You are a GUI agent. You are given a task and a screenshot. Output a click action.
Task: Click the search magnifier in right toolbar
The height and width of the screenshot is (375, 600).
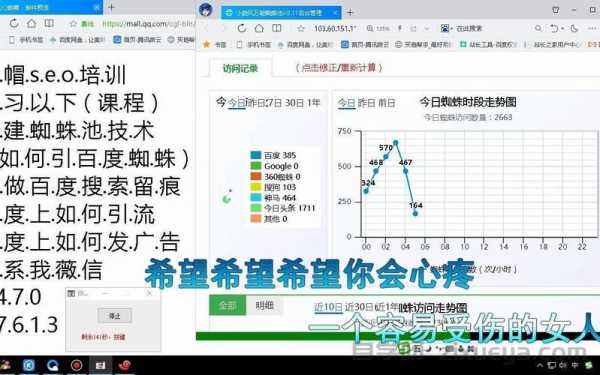pyautogui.click(x=538, y=28)
